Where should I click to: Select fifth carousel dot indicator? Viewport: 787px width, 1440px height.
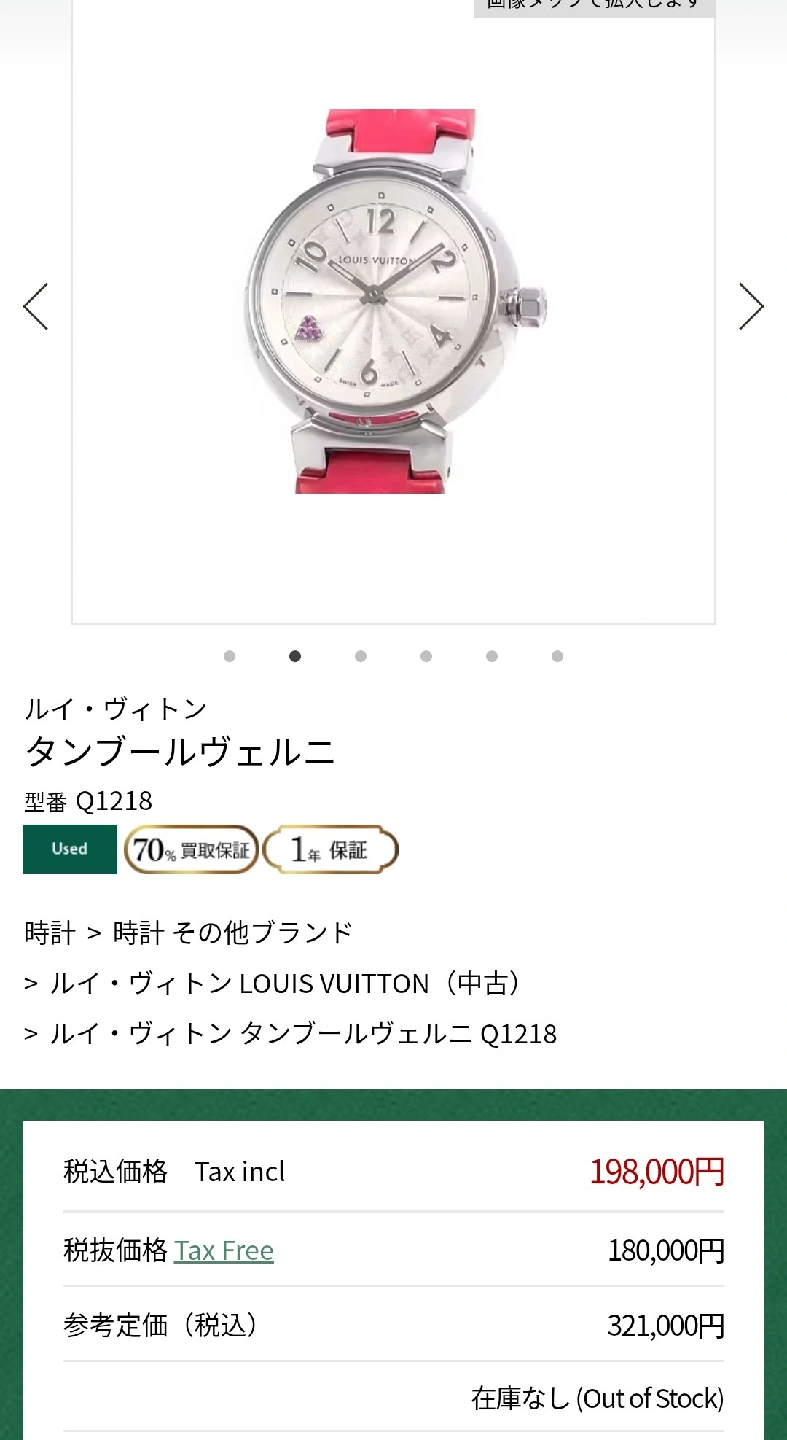pyautogui.click(x=492, y=656)
